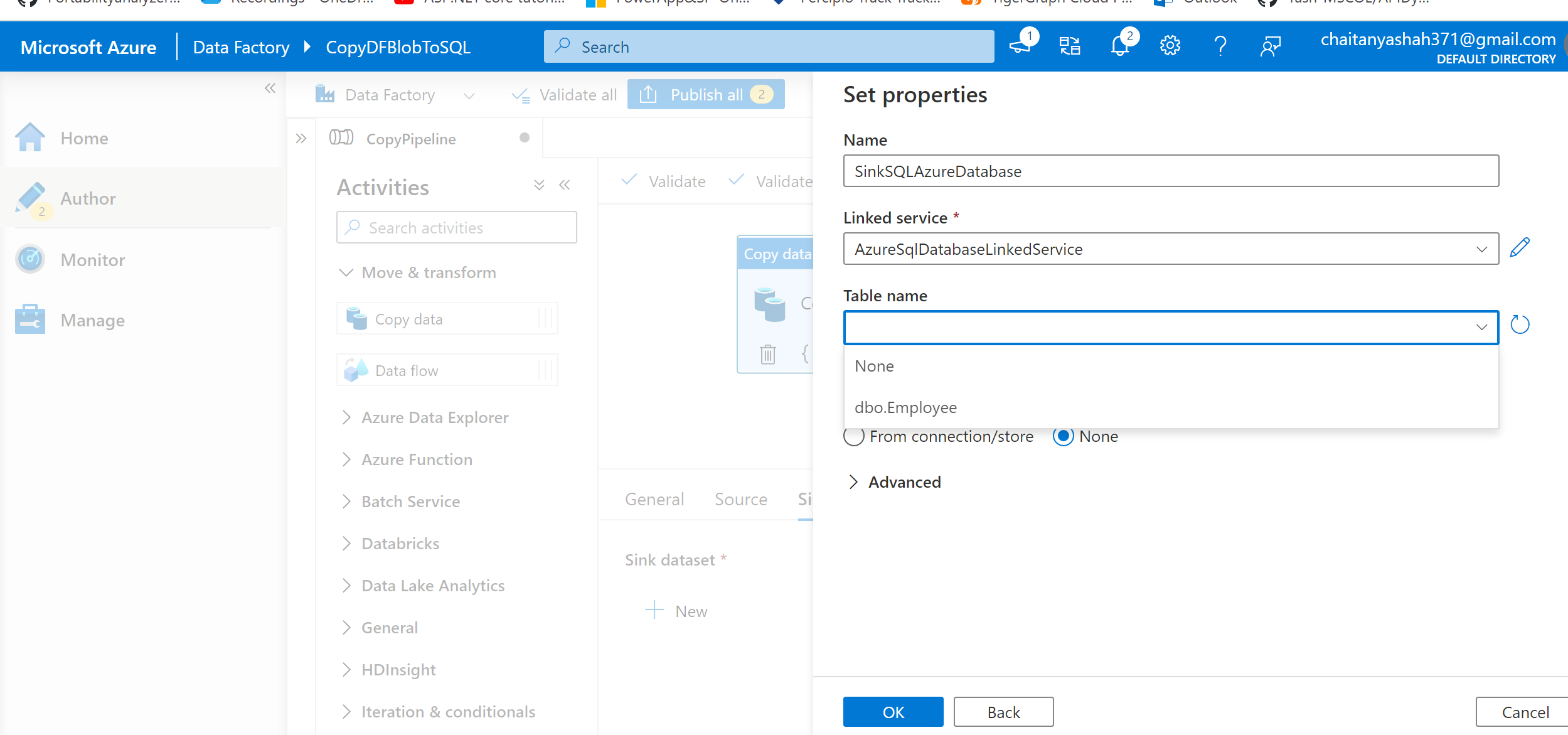Viewport: 1568px width, 735px height.
Task: Open Data Factory dropdown chevron
Action: 469,95
